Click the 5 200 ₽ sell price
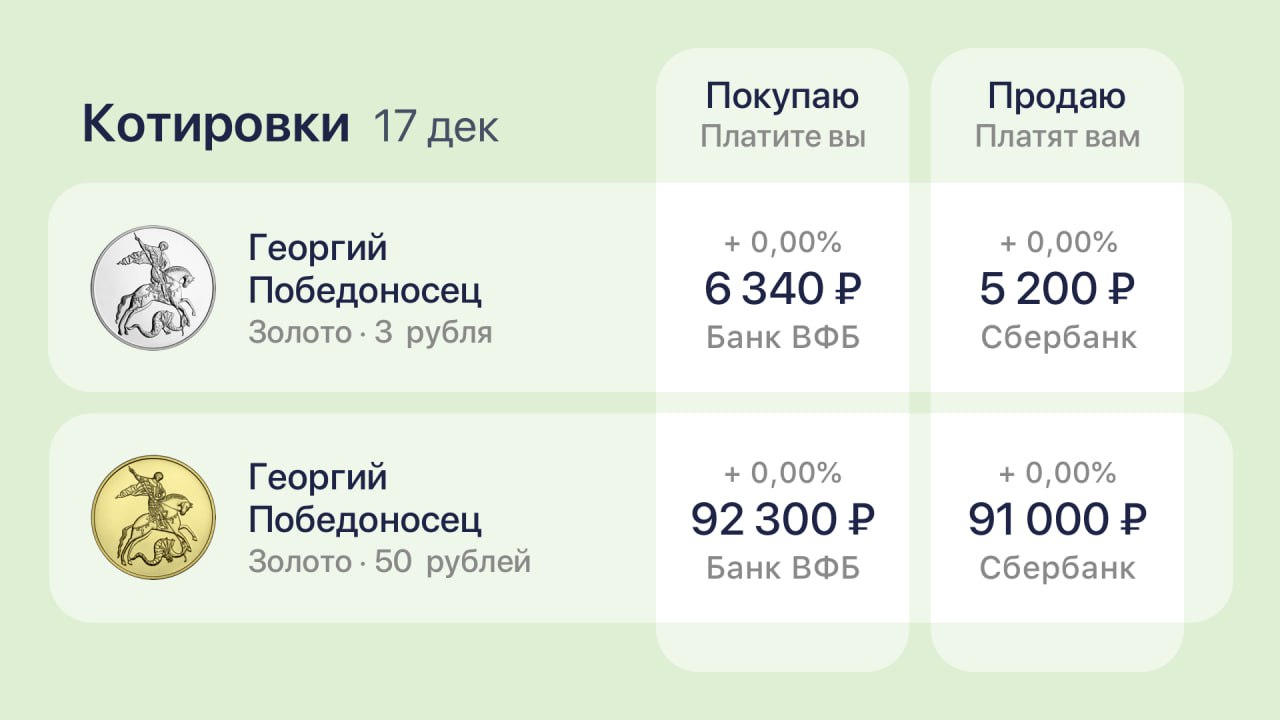 coord(1057,290)
